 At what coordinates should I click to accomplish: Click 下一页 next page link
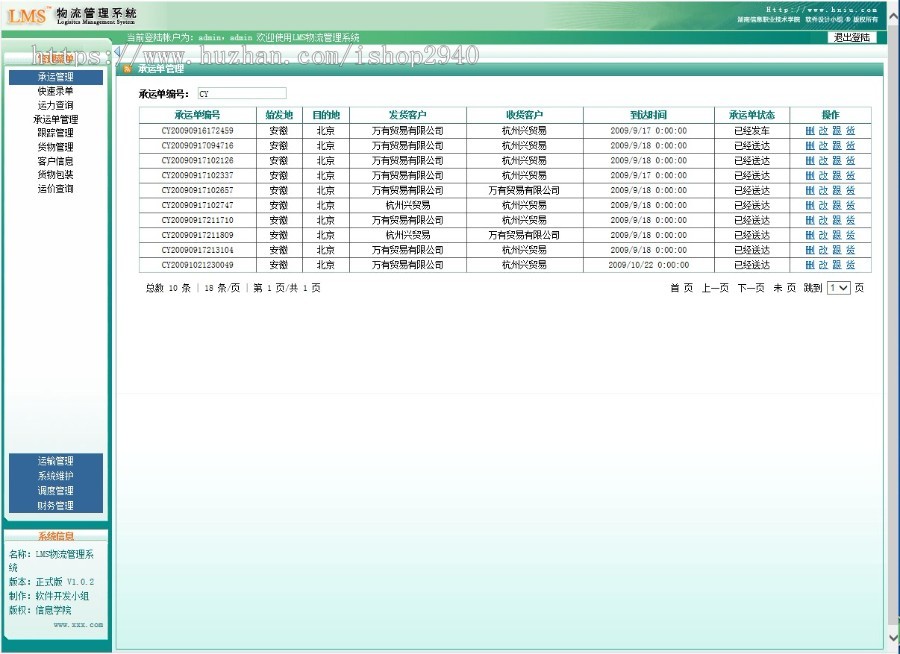pyautogui.click(x=751, y=288)
